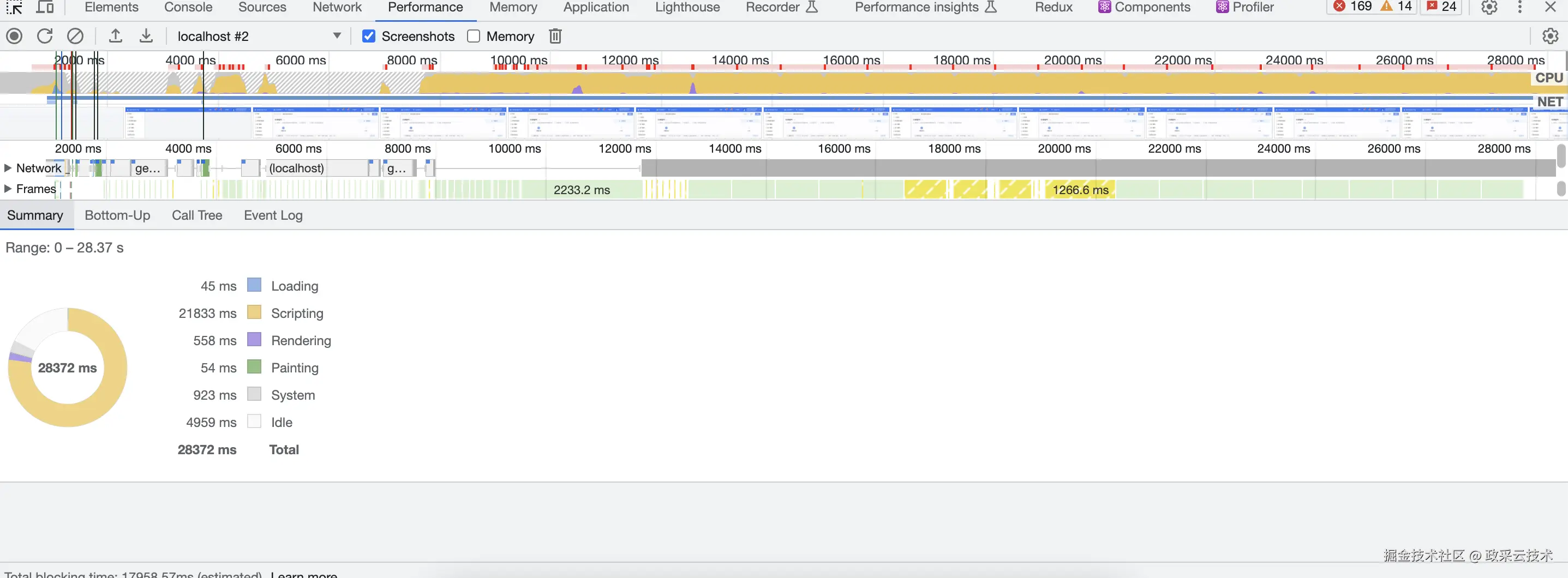Click the bold Total label in the summary
Screen dimensions: 1568x578
coord(284,450)
